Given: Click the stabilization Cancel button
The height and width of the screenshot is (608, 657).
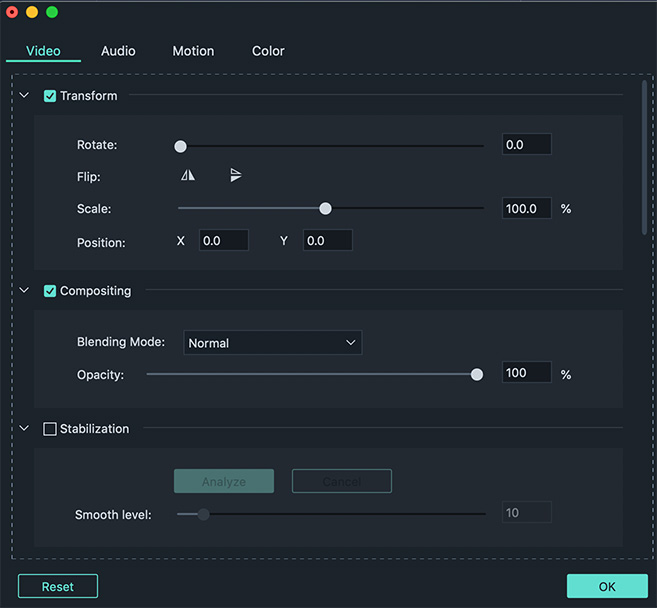Looking at the screenshot, I should click(x=342, y=481).
